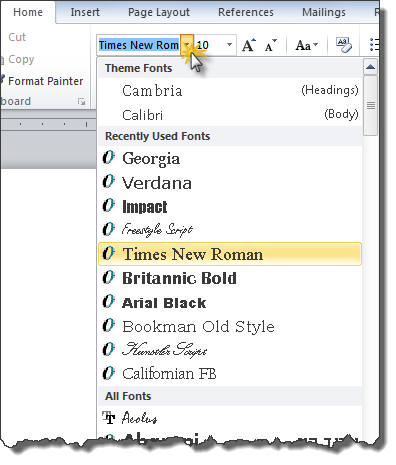Click the Copy button
The image size is (396, 465).
click(18, 59)
